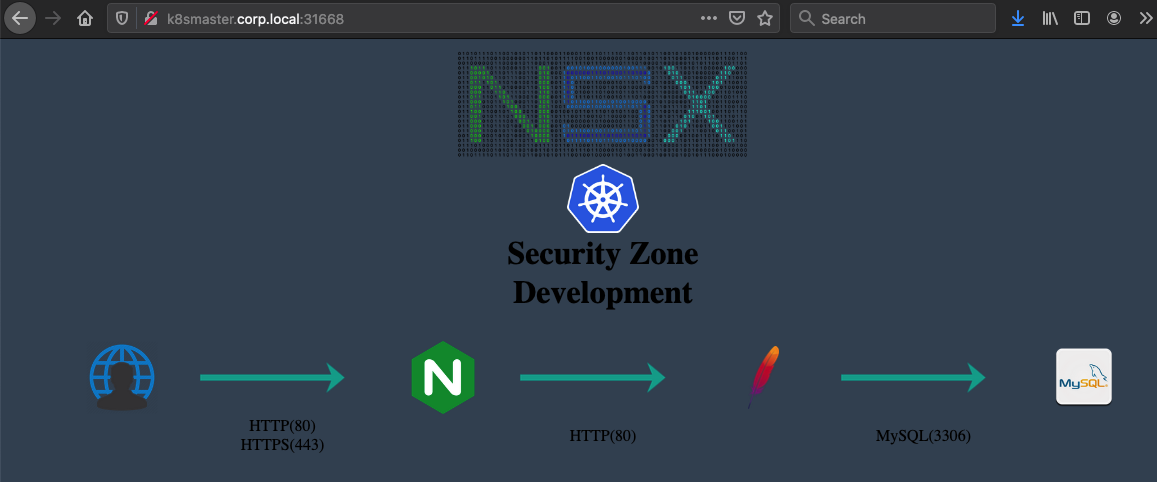The image size is (1157, 482).
Task: Open the page actions three-dots menu
Action: click(708, 18)
